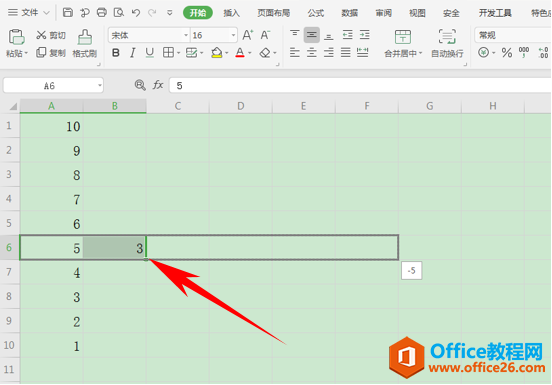Expand Merge and Center dropdown arrow
552x385 pixels.
coord(420,53)
